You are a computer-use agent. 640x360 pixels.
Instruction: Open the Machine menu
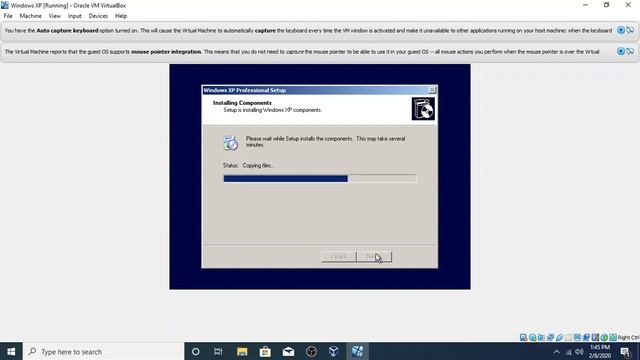click(31, 16)
